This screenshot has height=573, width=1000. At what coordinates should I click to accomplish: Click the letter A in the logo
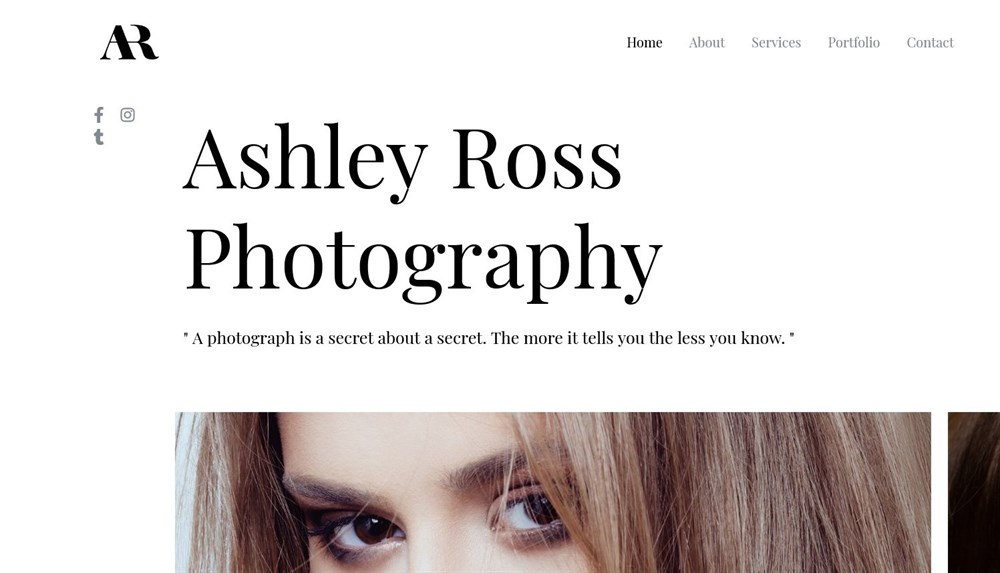coord(115,43)
